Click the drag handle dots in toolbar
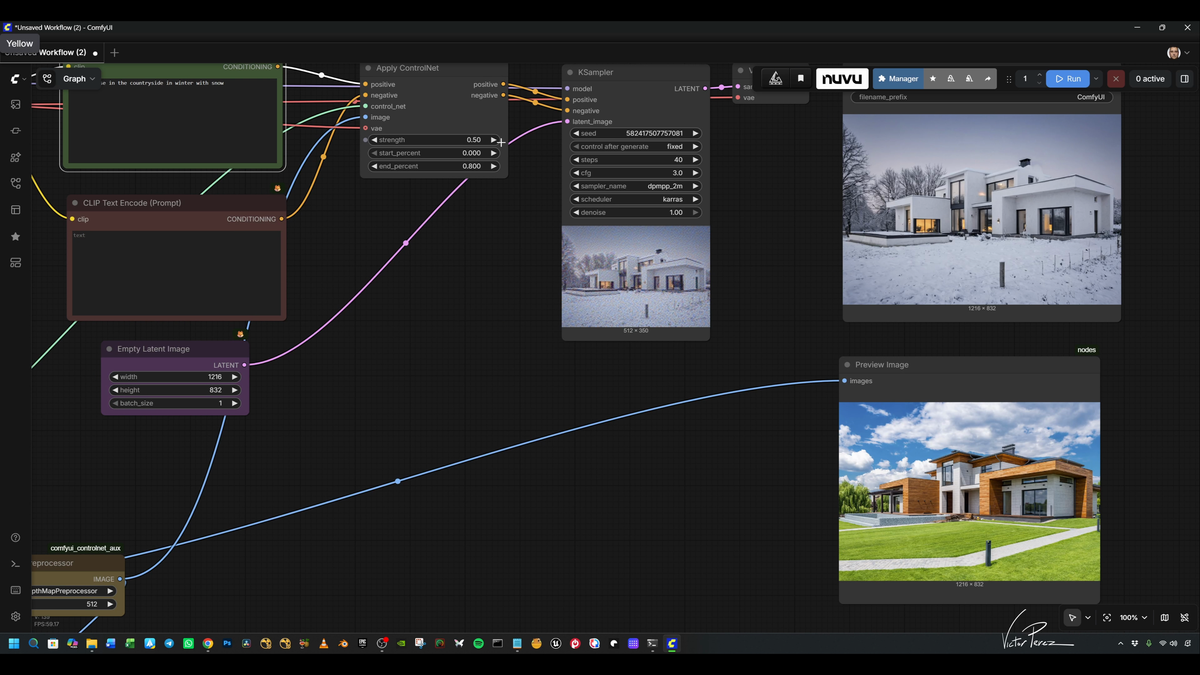The image size is (1200, 675). (1008, 79)
